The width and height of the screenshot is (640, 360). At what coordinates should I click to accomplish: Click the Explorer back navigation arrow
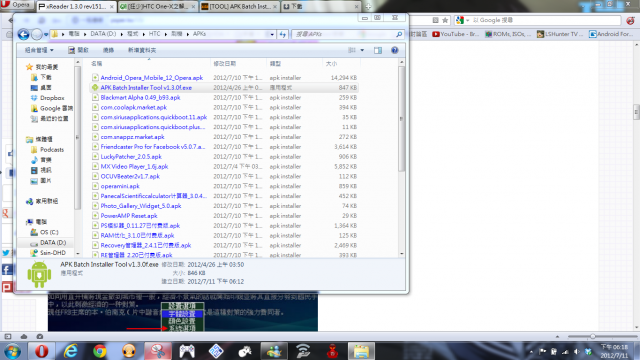[23, 34]
